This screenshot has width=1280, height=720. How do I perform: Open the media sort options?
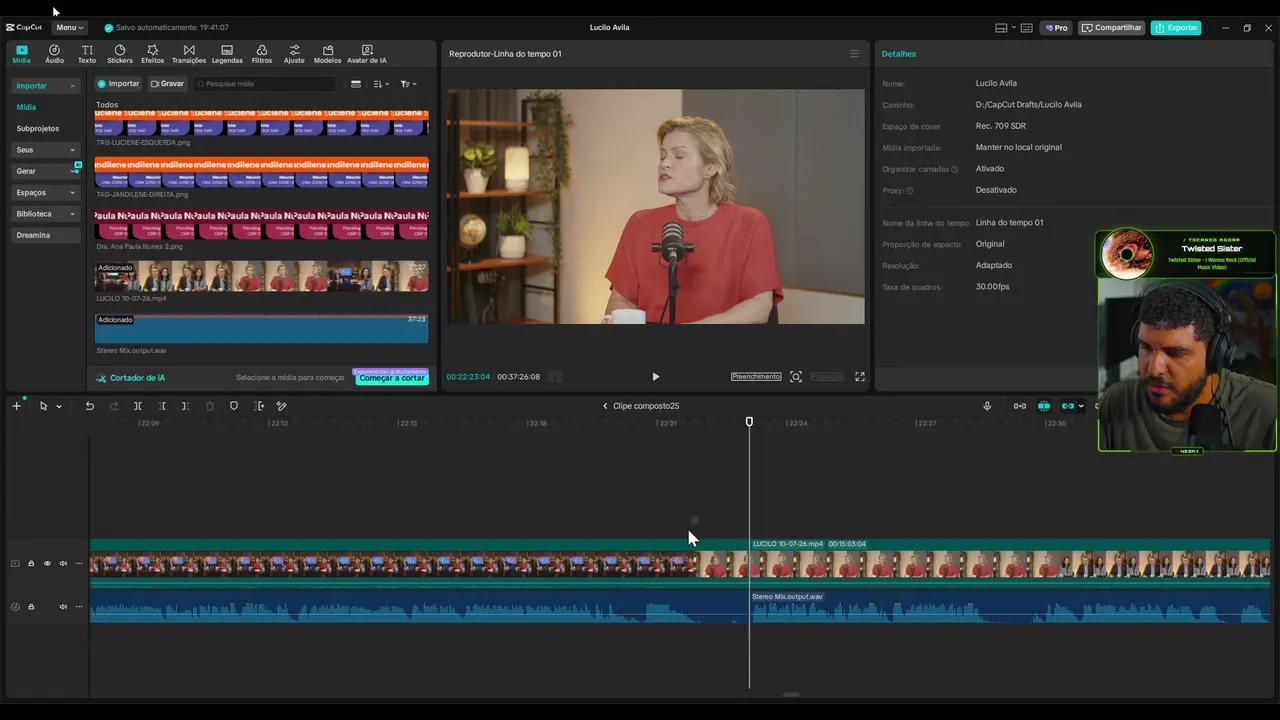coord(380,84)
